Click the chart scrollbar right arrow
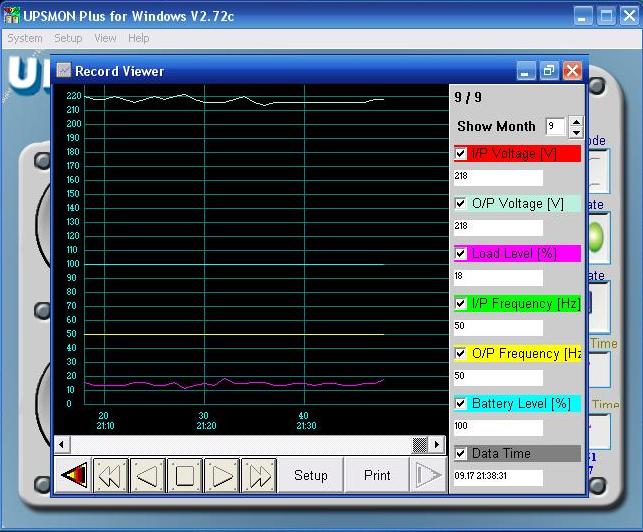This screenshot has height=532, width=643. pos(437,444)
